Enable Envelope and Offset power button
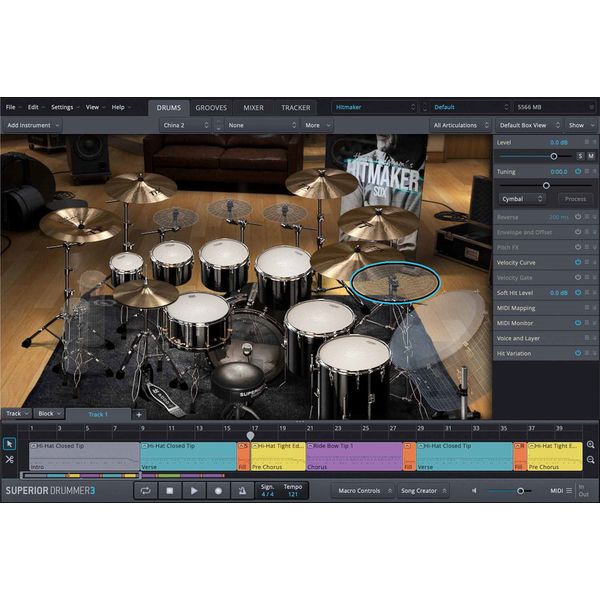This screenshot has width=600, height=600. click(x=578, y=232)
